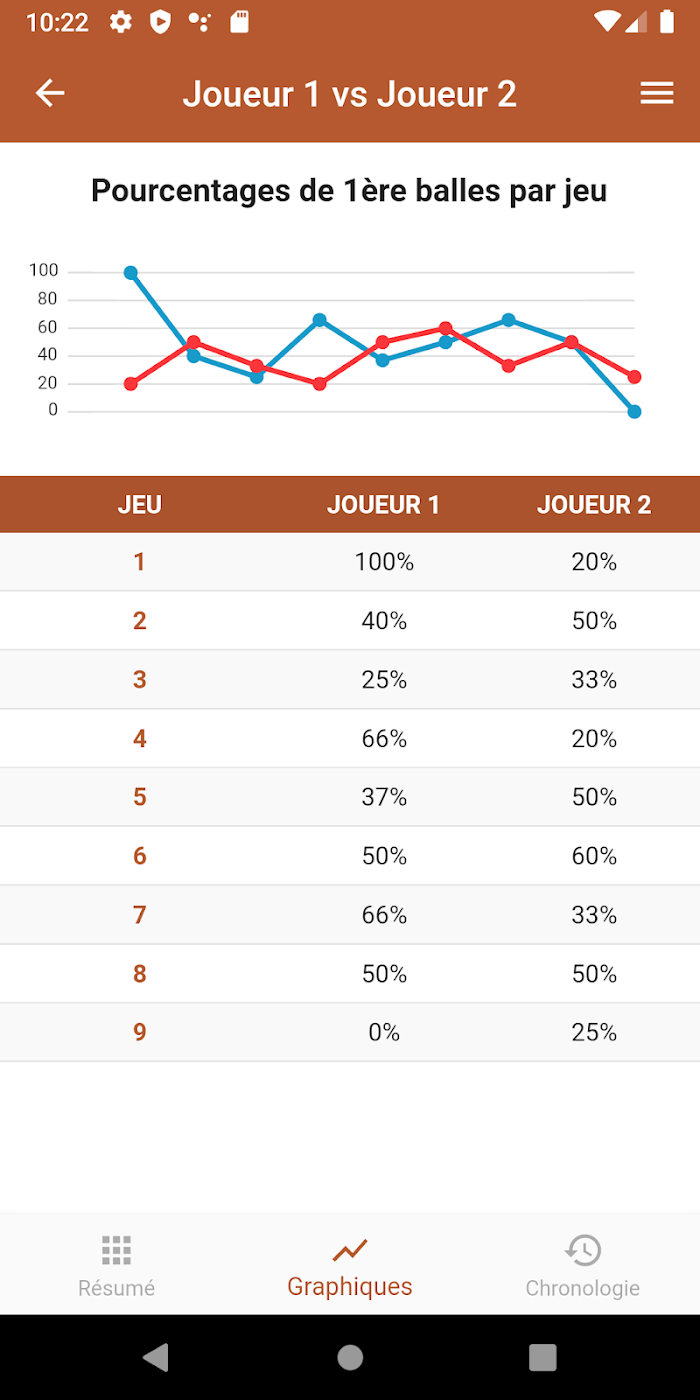This screenshot has width=700, height=1400.
Task: Tap the last red data point on chart
Action: click(x=634, y=377)
